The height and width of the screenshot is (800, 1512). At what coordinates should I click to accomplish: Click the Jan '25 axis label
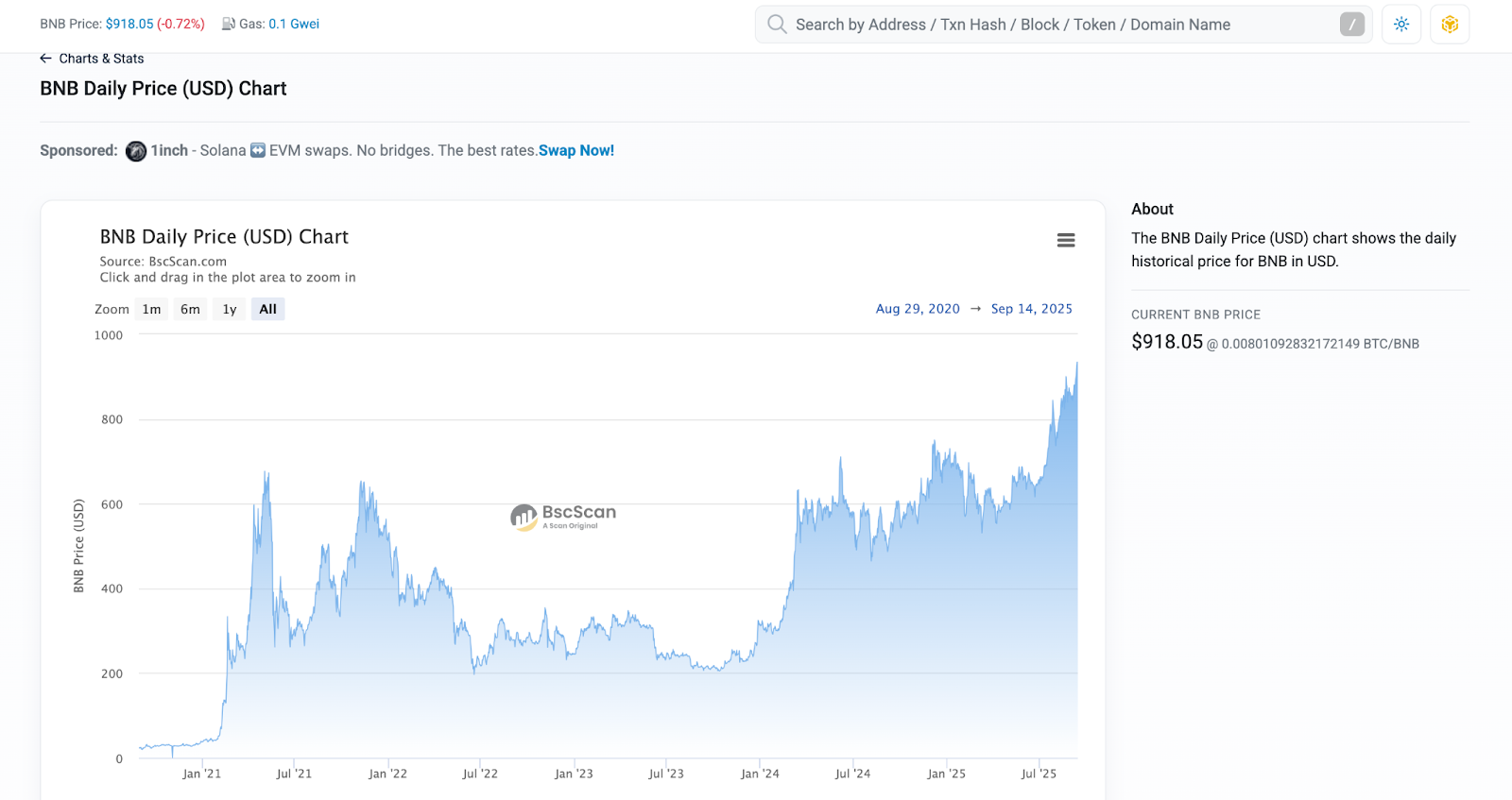pyautogui.click(x=946, y=774)
